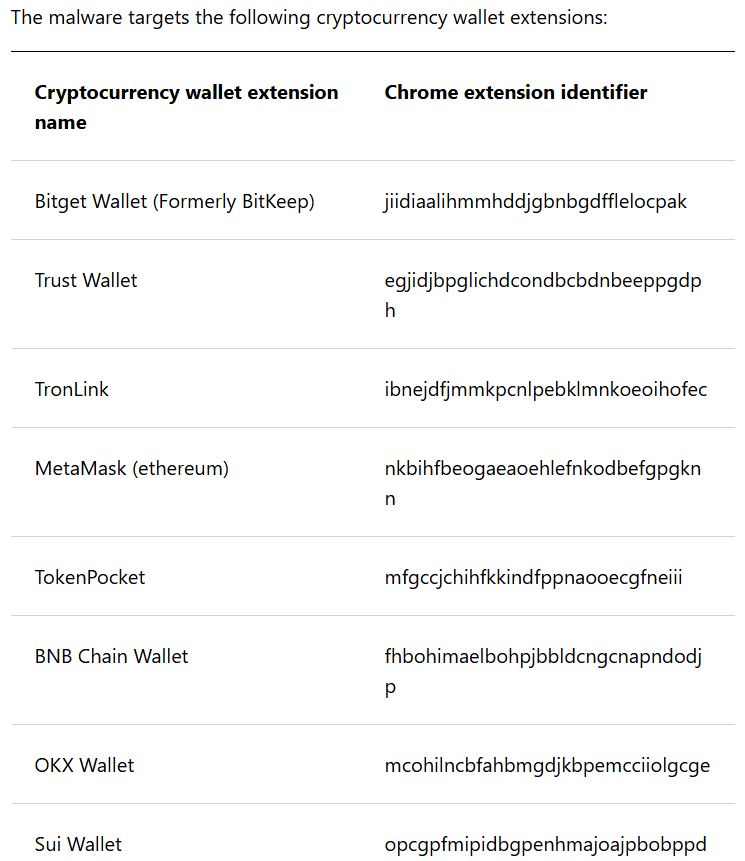This screenshot has height=861, width=745.
Task: Click the TronLink identifier starting 'ibnejdfjmm'
Action: [x=545, y=389]
